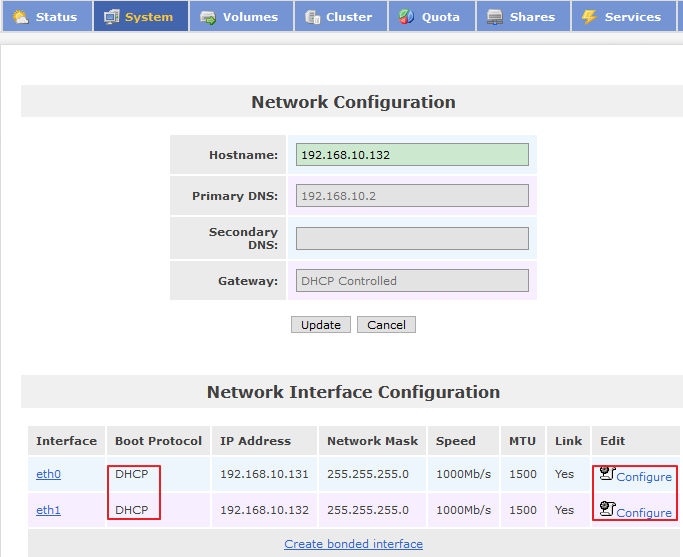Click the Gateway label
Image resolution: width=683 pixels, height=557 pixels.
tap(248, 281)
